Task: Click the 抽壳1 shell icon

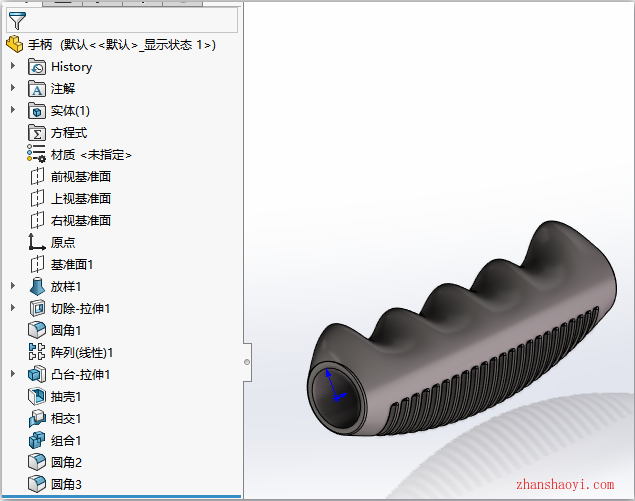Action: click(x=37, y=396)
